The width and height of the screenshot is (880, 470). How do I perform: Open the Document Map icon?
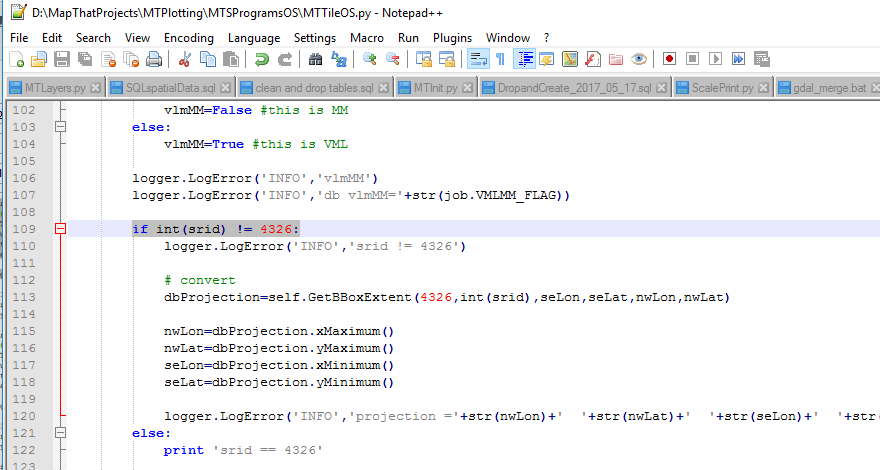(x=570, y=59)
